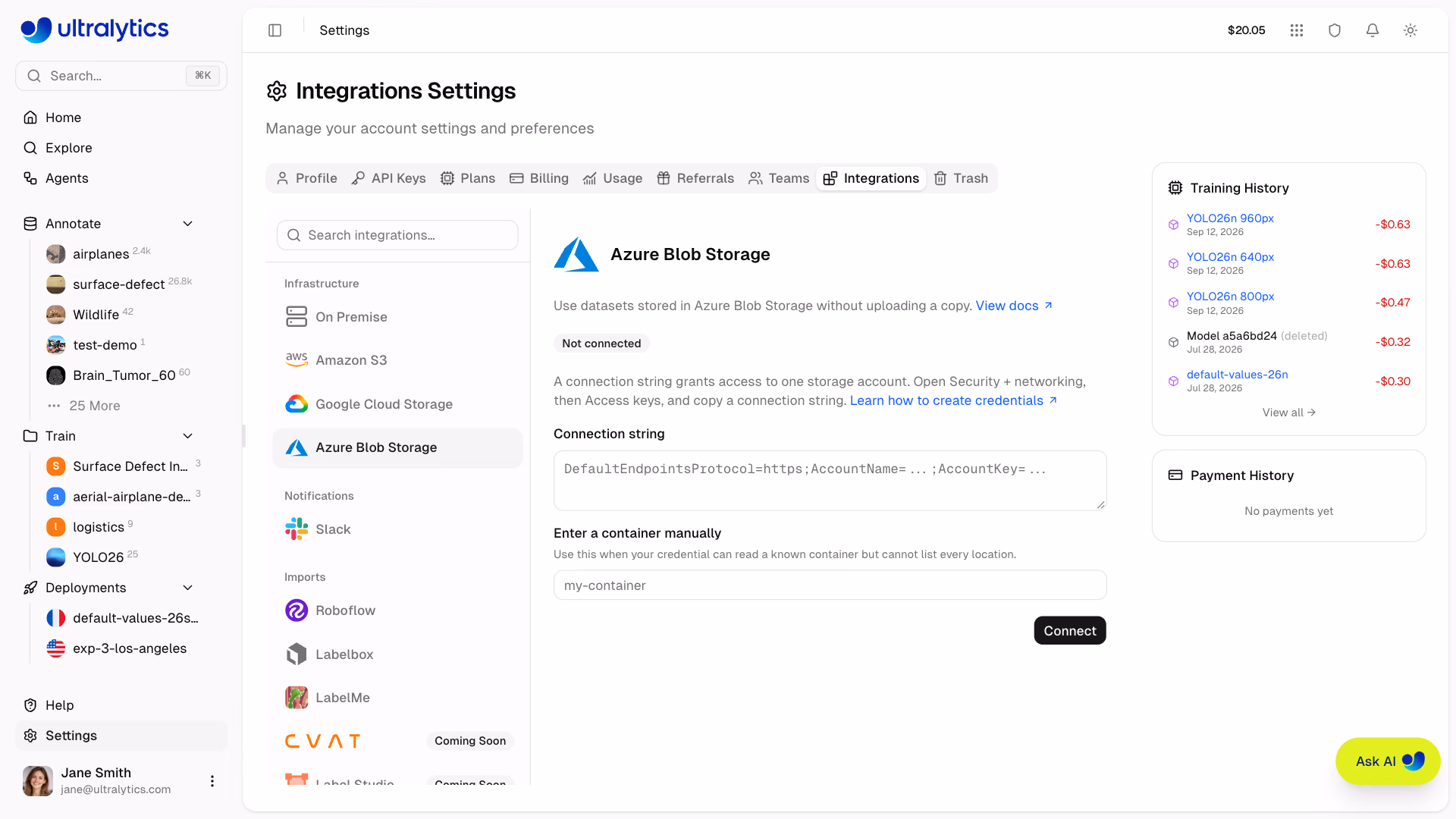
Task: Open default-values-26n training entry
Action: [x=1237, y=375]
